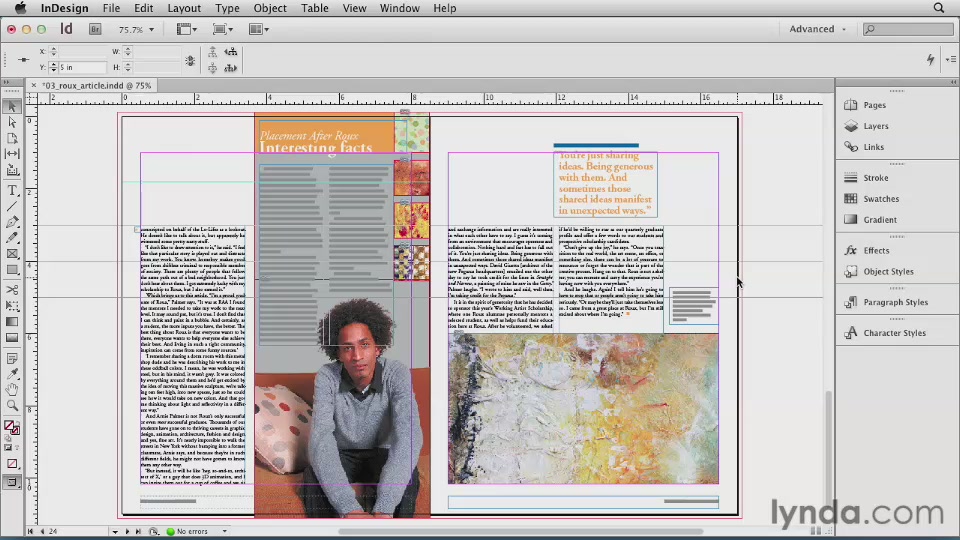Open the Table menu
Image resolution: width=960 pixels, height=540 pixels.
tap(315, 8)
